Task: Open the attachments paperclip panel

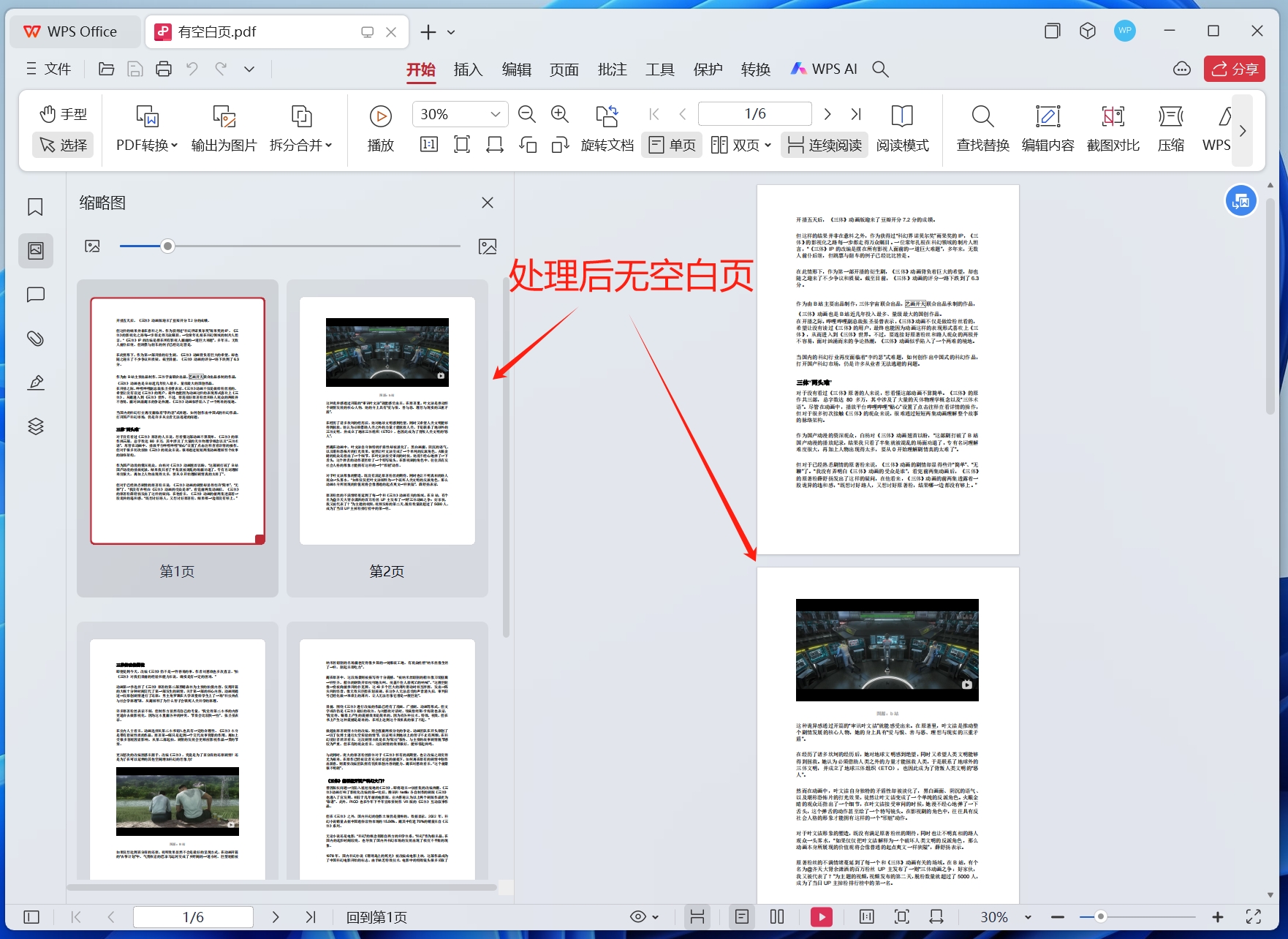Action: point(35,339)
